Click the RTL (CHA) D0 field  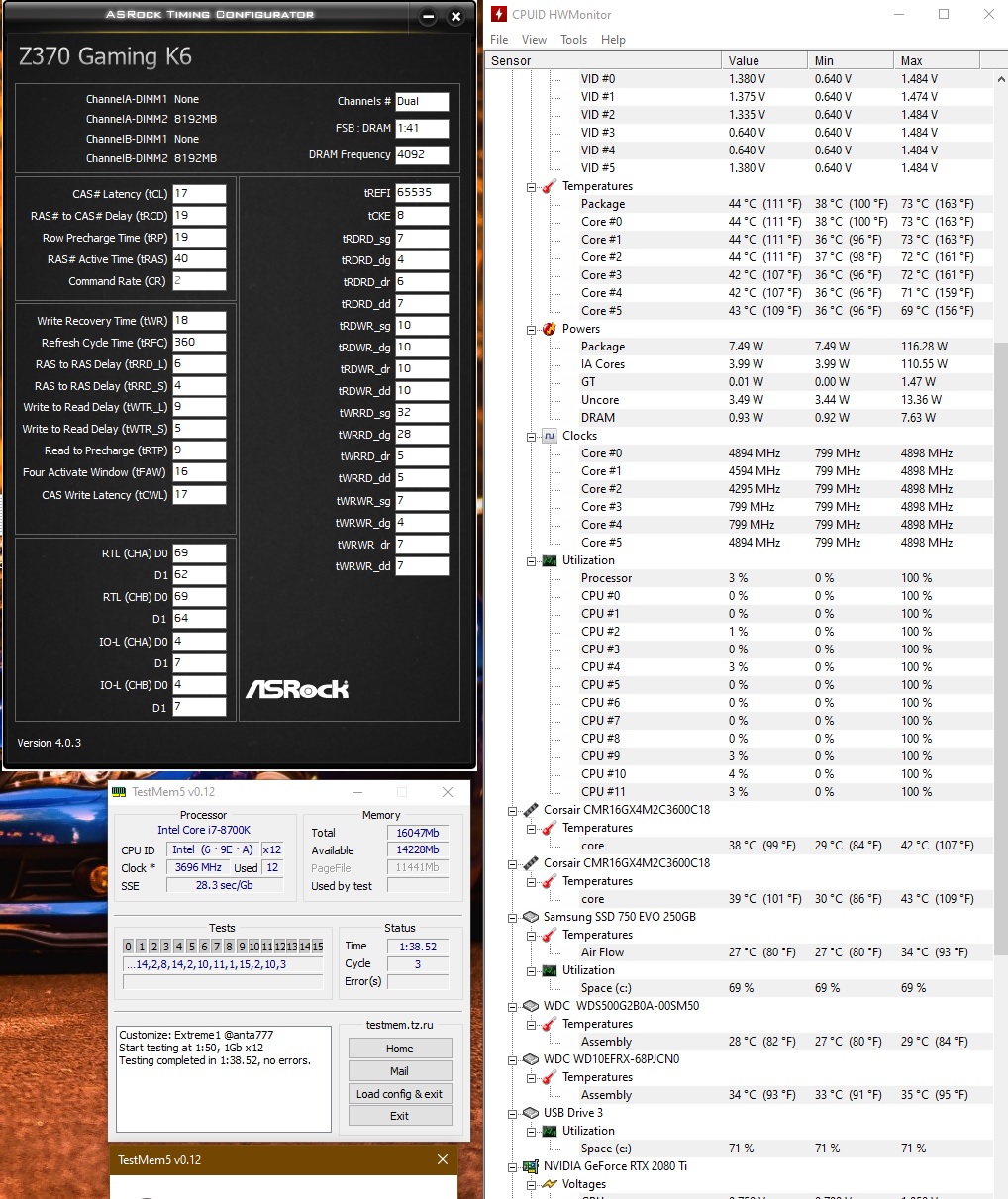[x=199, y=553]
